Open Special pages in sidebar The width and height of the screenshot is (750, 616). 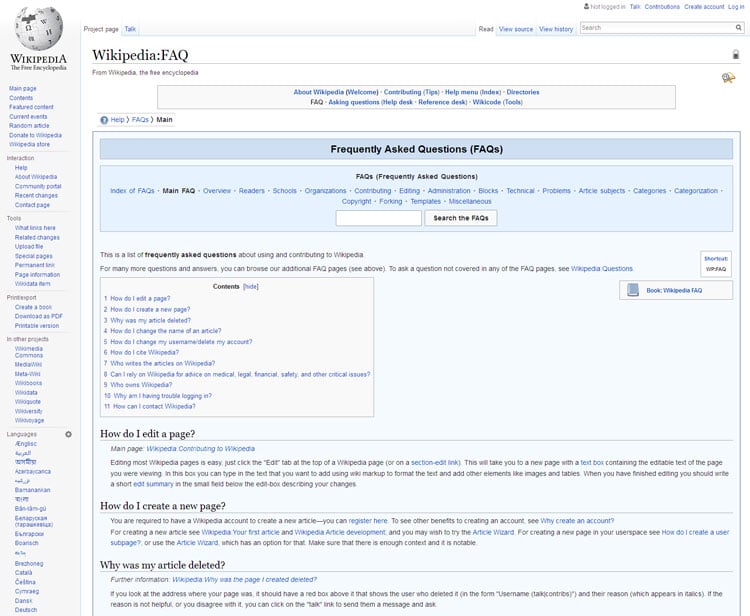(33, 256)
